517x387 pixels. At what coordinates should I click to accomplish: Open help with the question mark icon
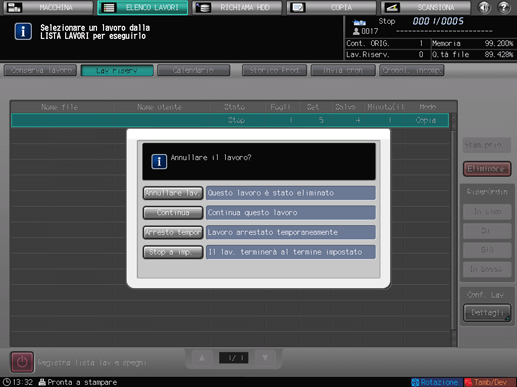point(504,7)
